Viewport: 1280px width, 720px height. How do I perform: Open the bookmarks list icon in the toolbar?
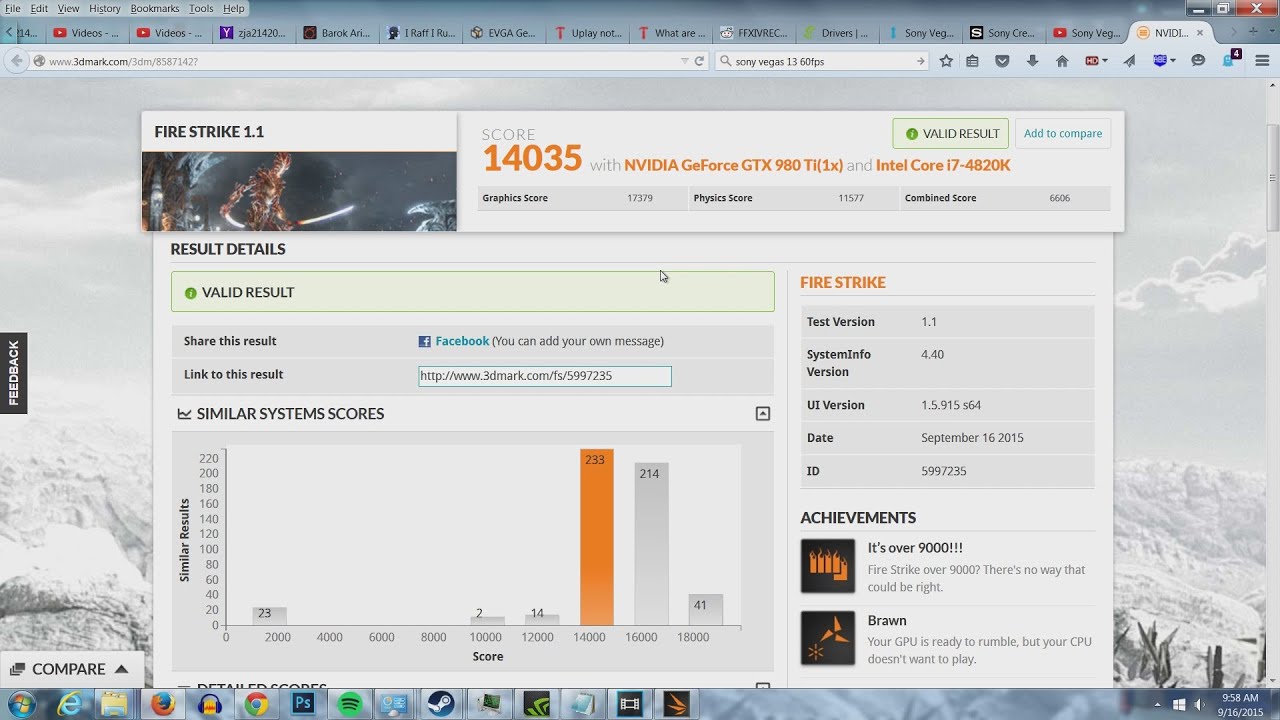(972, 61)
